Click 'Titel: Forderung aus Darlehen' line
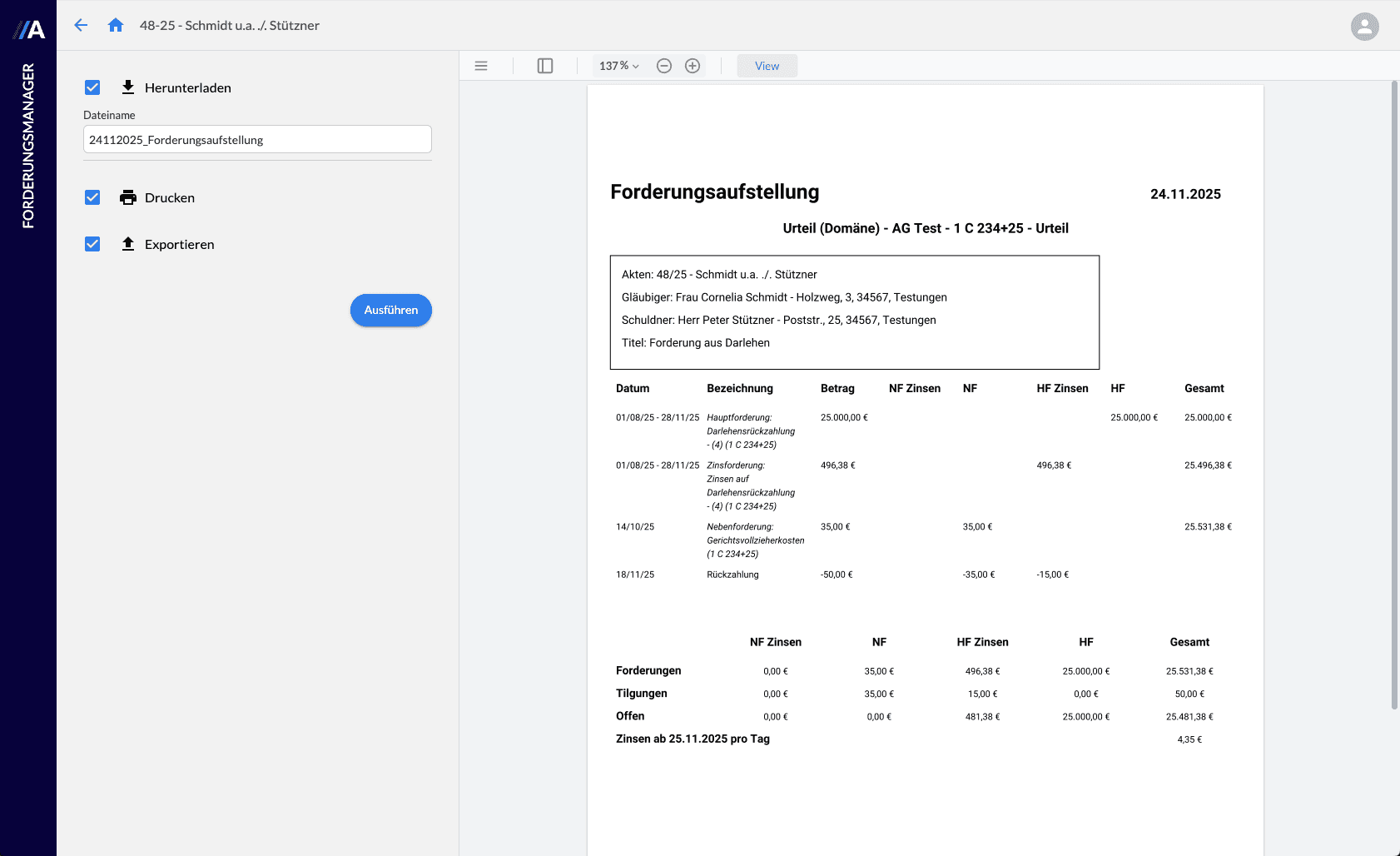Image resolution: width=1400 pixels, height=856 pixels. coord(696,342)
